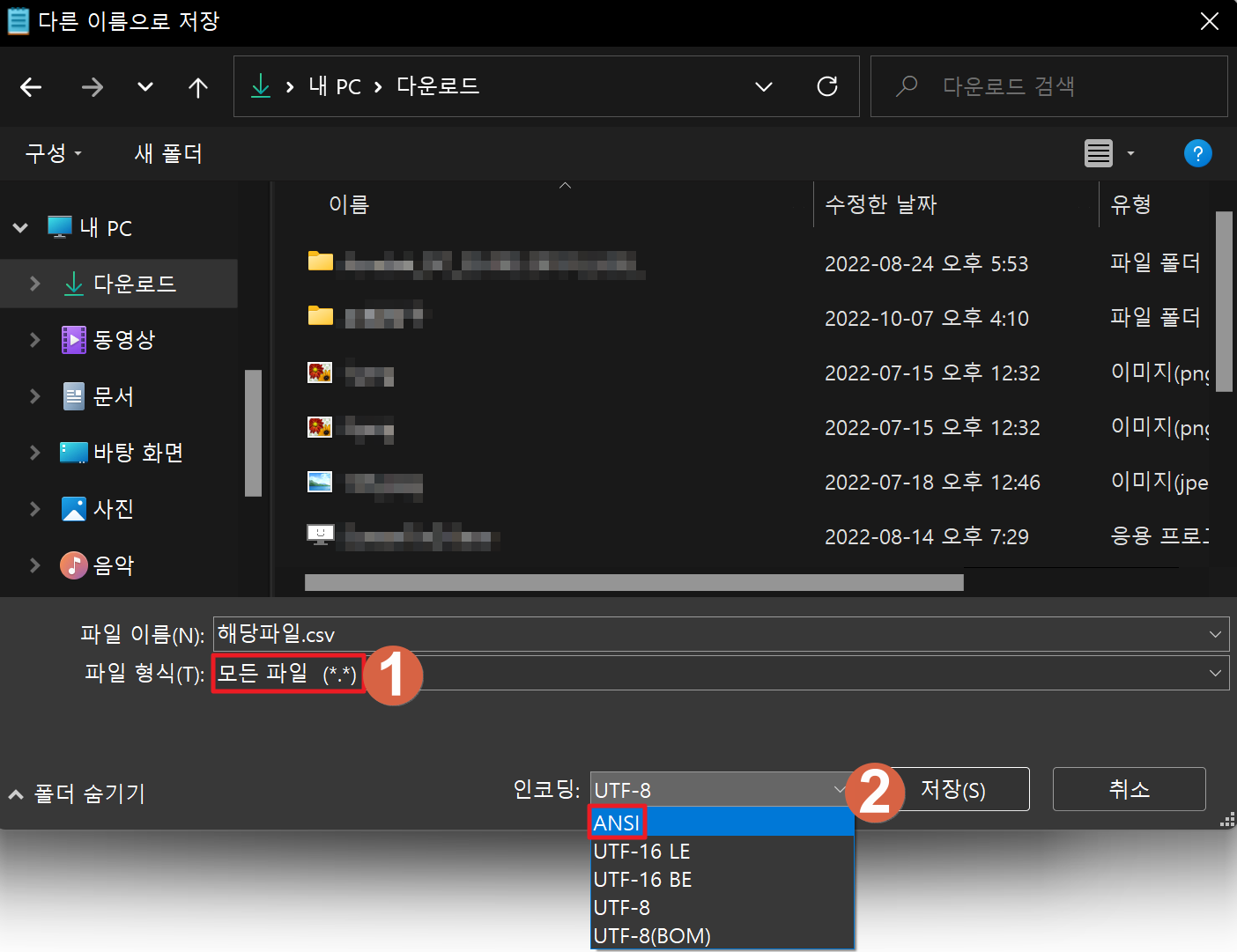Select 다운로드 in address path
The width and height of the screenshot is (1237, 952).
(438, 86)
